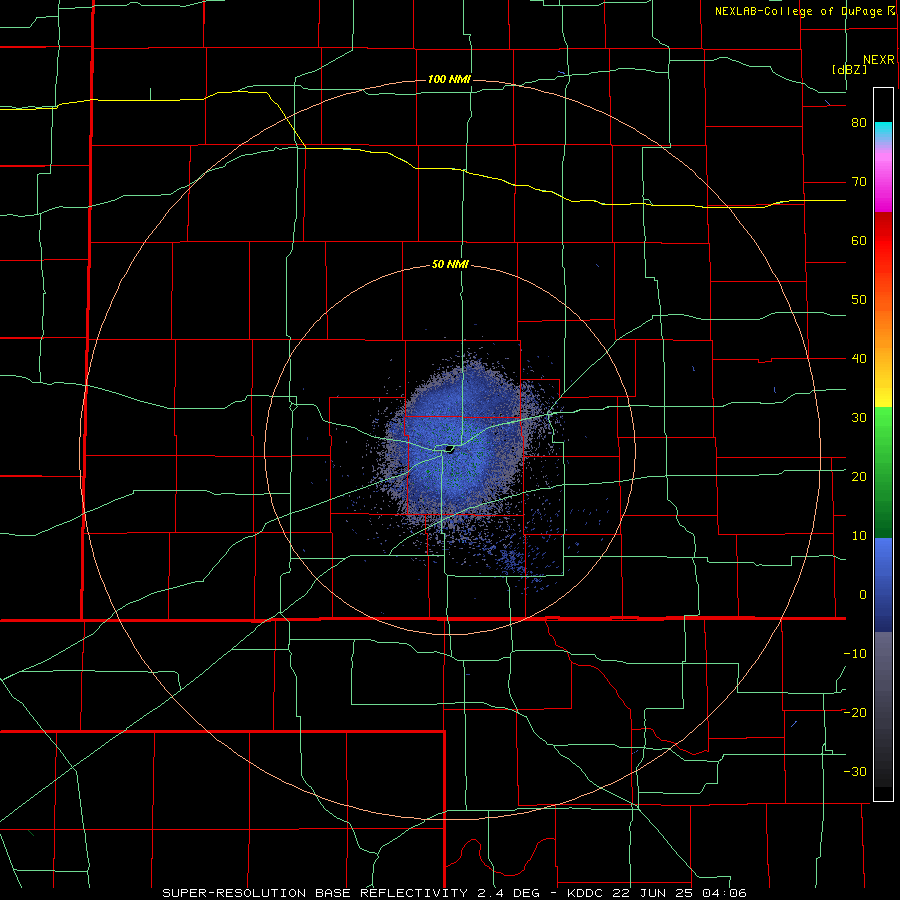Click the 30 dBZ scale value
This screenshot has width=900, height=900.
[859, 417]
